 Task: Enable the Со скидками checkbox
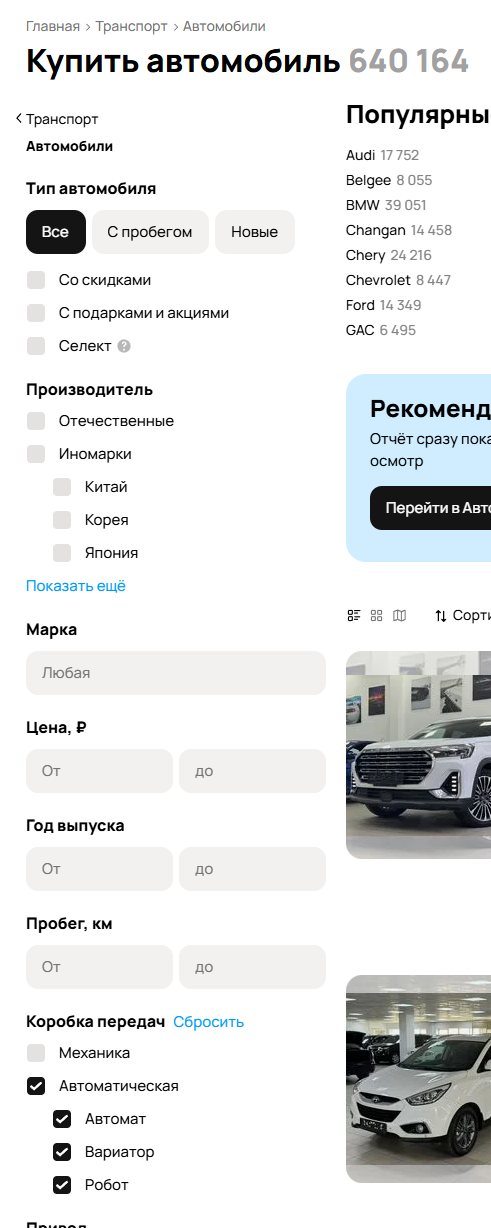[37, 280]
